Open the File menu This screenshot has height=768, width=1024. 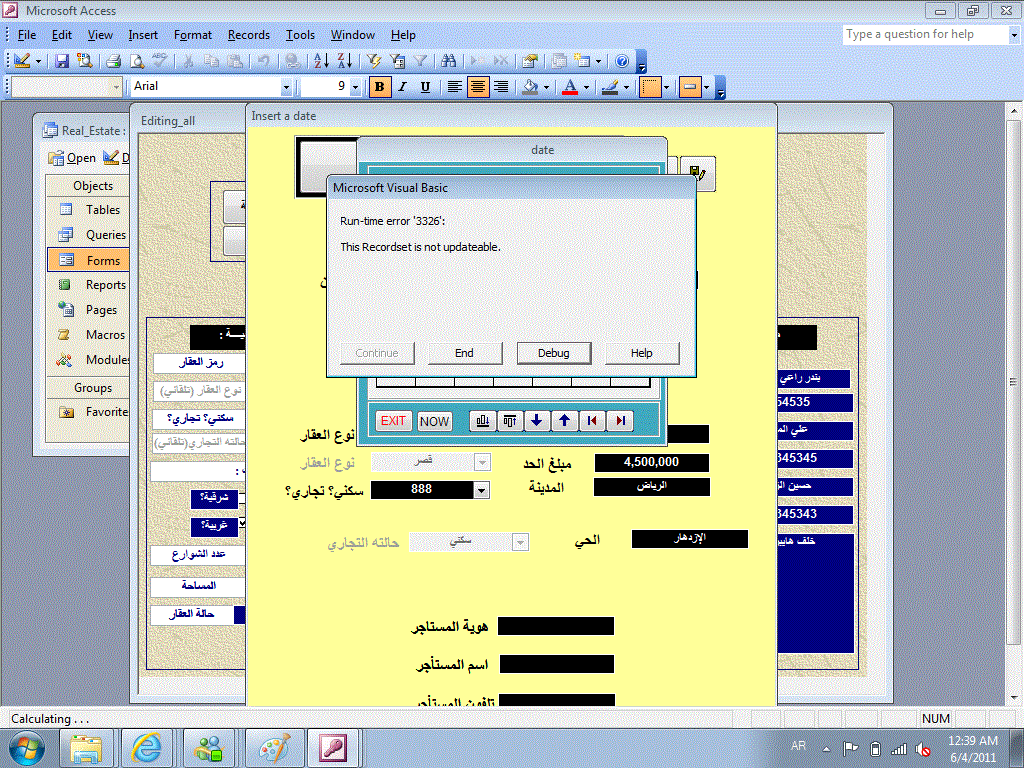pos(27,35)
